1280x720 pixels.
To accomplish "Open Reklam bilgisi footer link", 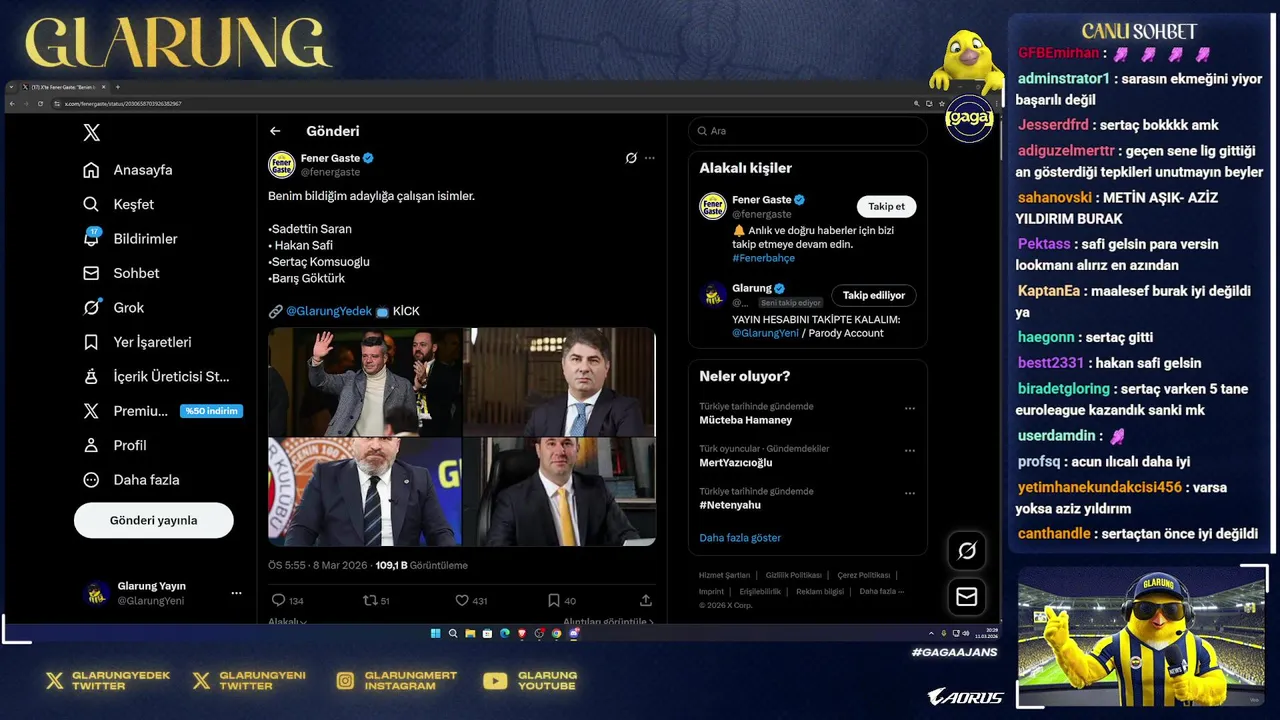I will click(x=820, y=591).
